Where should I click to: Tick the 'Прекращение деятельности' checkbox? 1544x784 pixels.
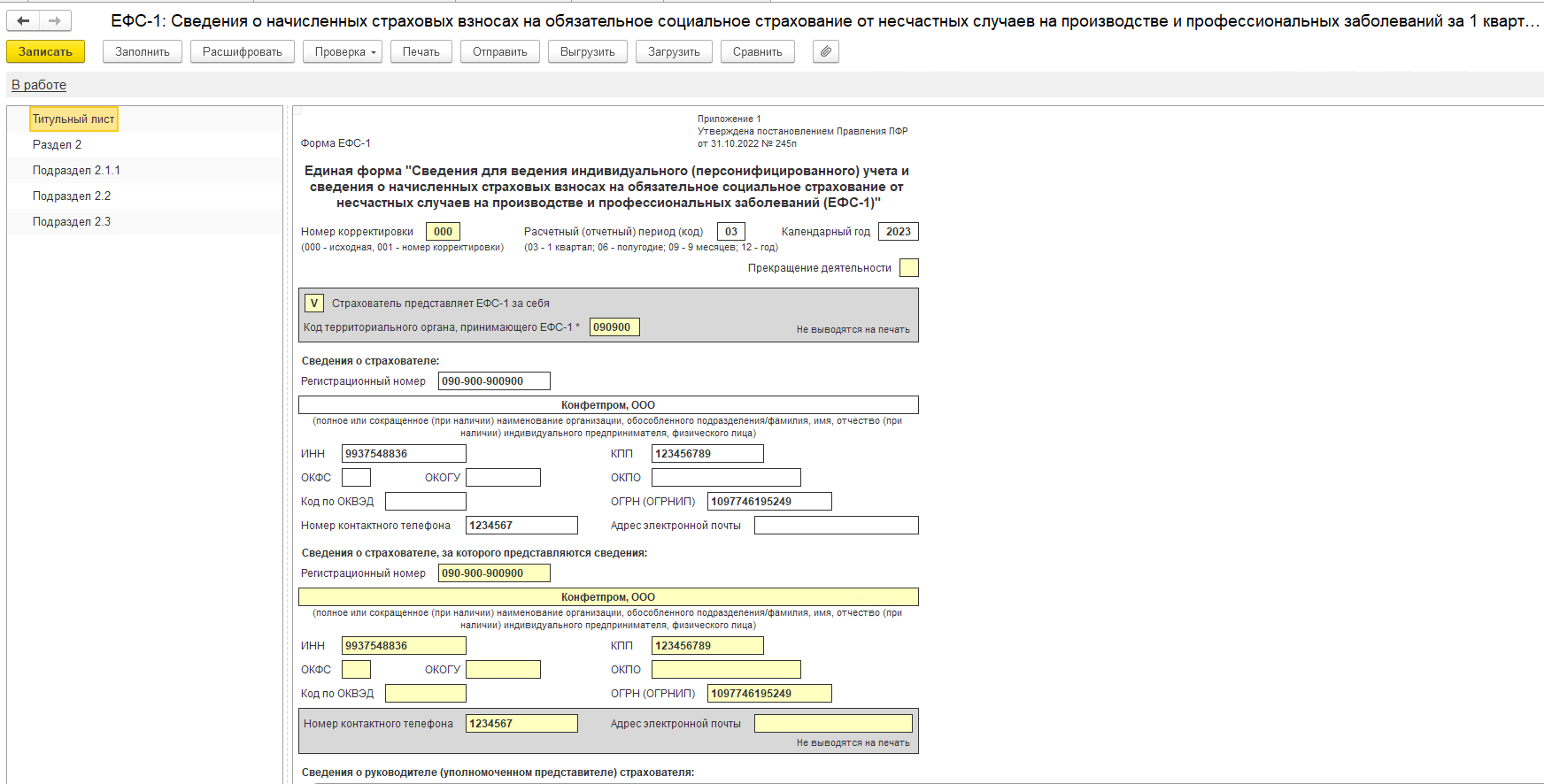point(908,268)
